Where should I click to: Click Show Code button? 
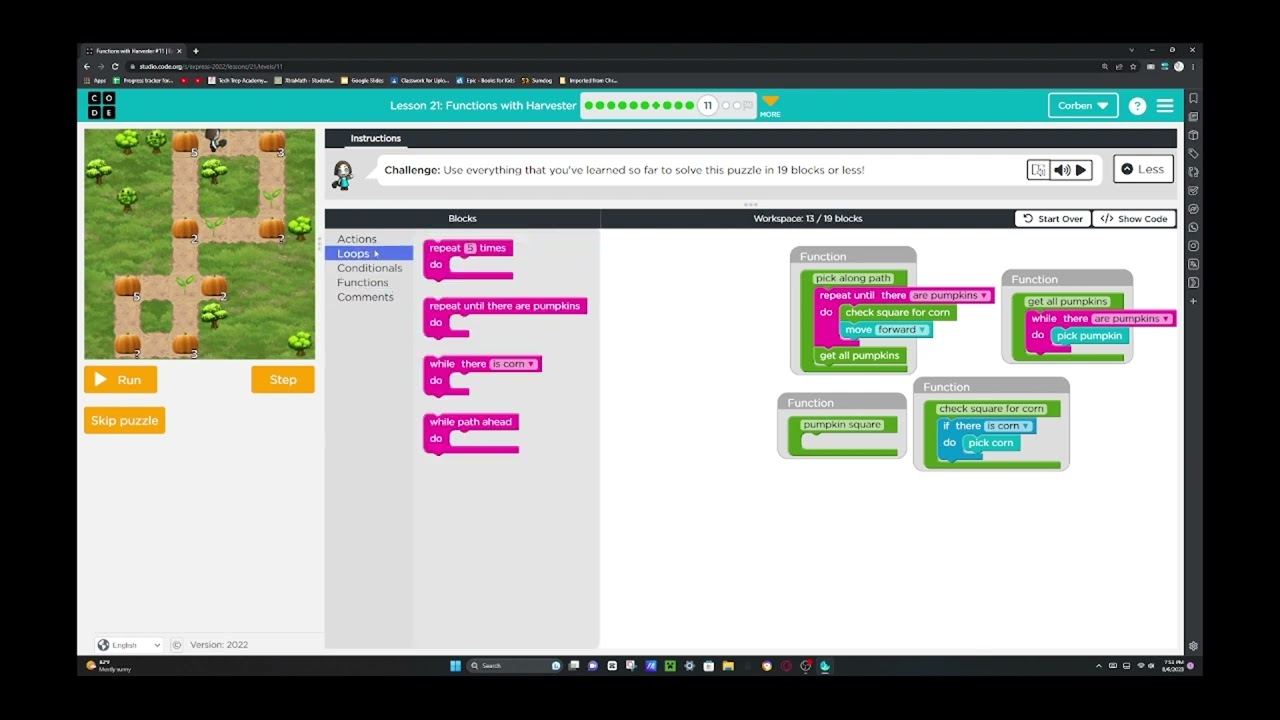pyautogui.click(x=1134, y=219)
